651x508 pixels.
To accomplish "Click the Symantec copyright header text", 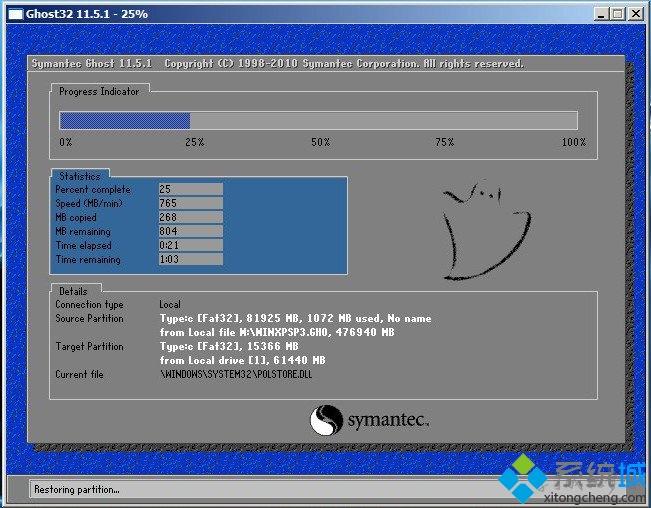I will point(277,64).
